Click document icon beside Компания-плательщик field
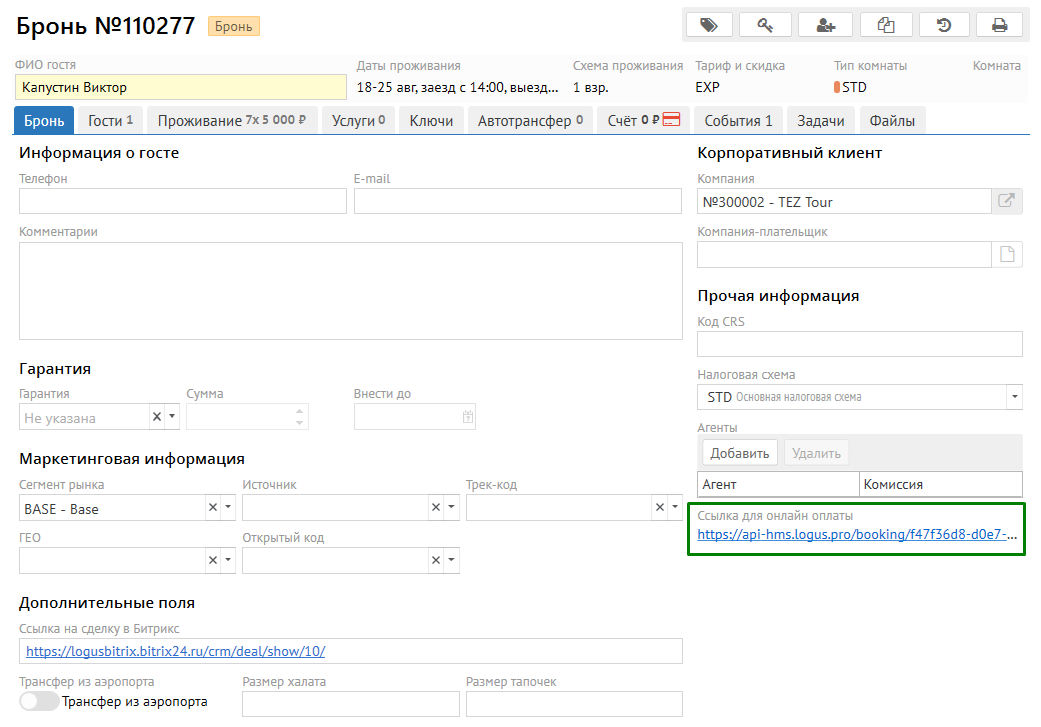This screenshot has height=727, width=1041. [1007, 255]
